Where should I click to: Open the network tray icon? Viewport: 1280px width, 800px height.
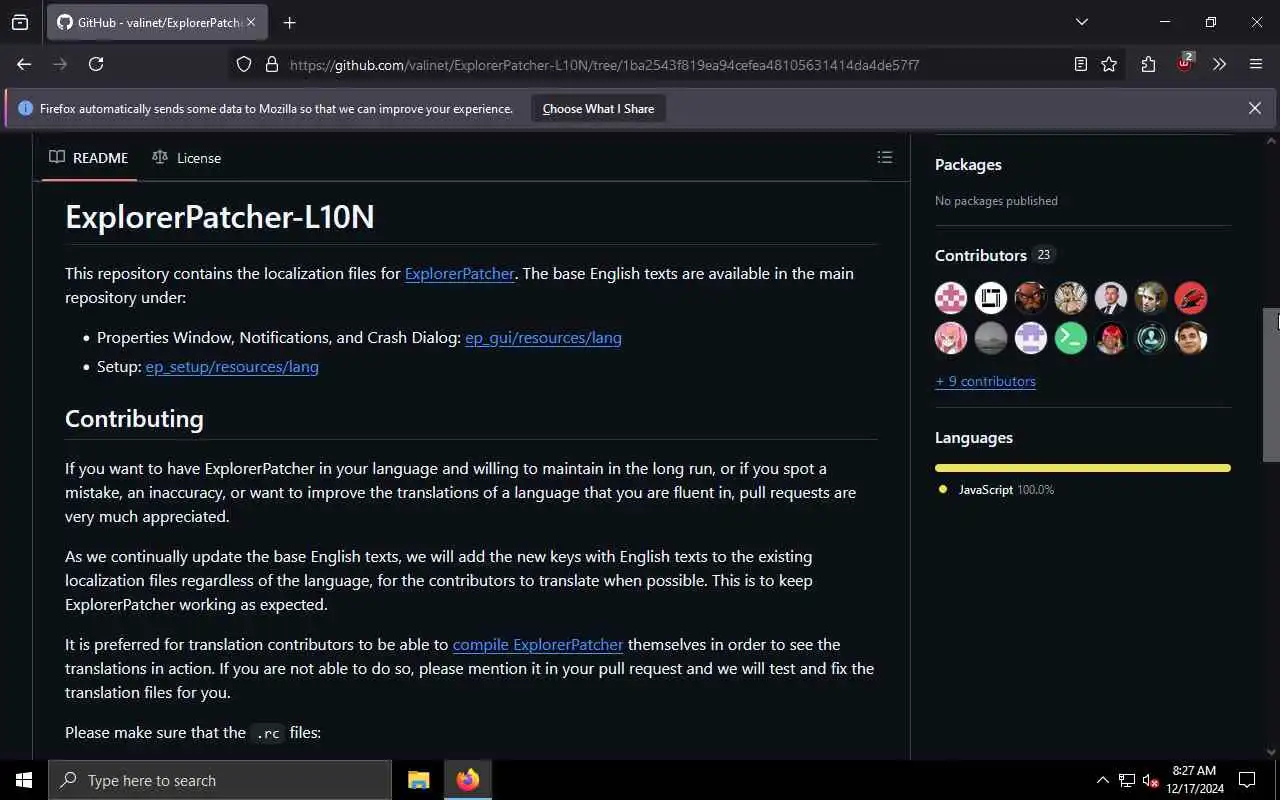click(1127, 780)
